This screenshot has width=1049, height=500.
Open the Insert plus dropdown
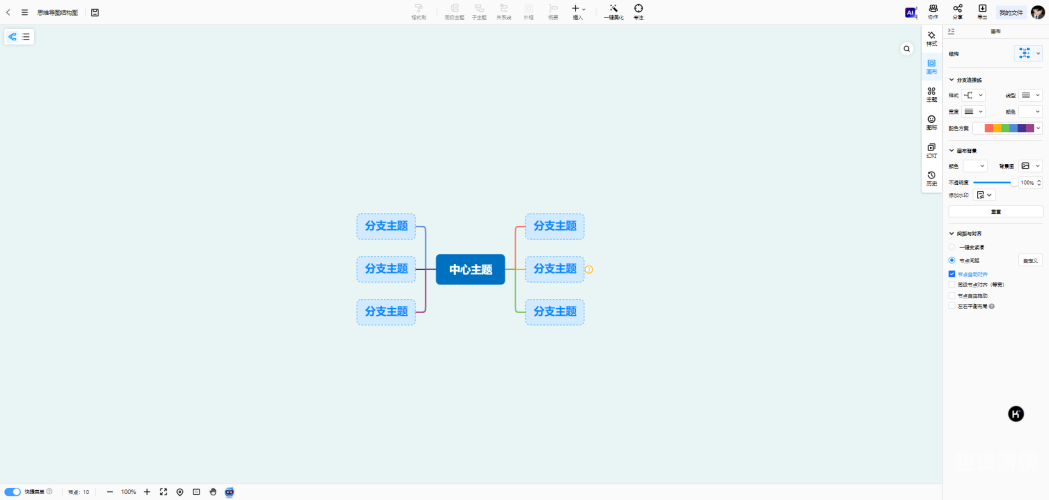(x=578, y=12)
